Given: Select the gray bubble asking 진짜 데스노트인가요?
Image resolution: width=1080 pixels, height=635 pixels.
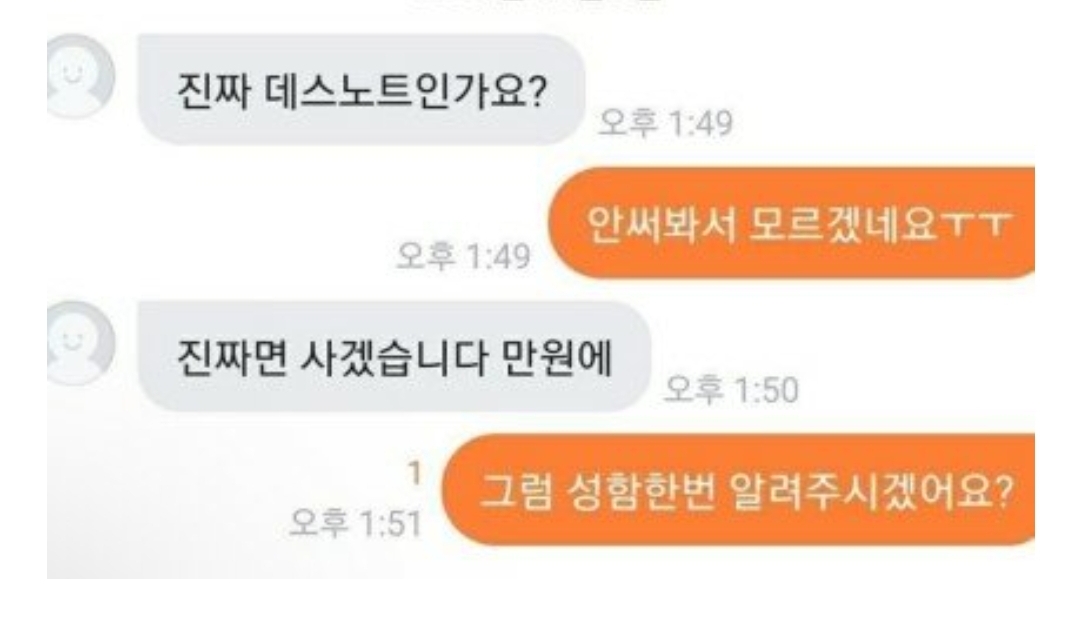Looking at the screenshot, I should [x=362, y=90].
